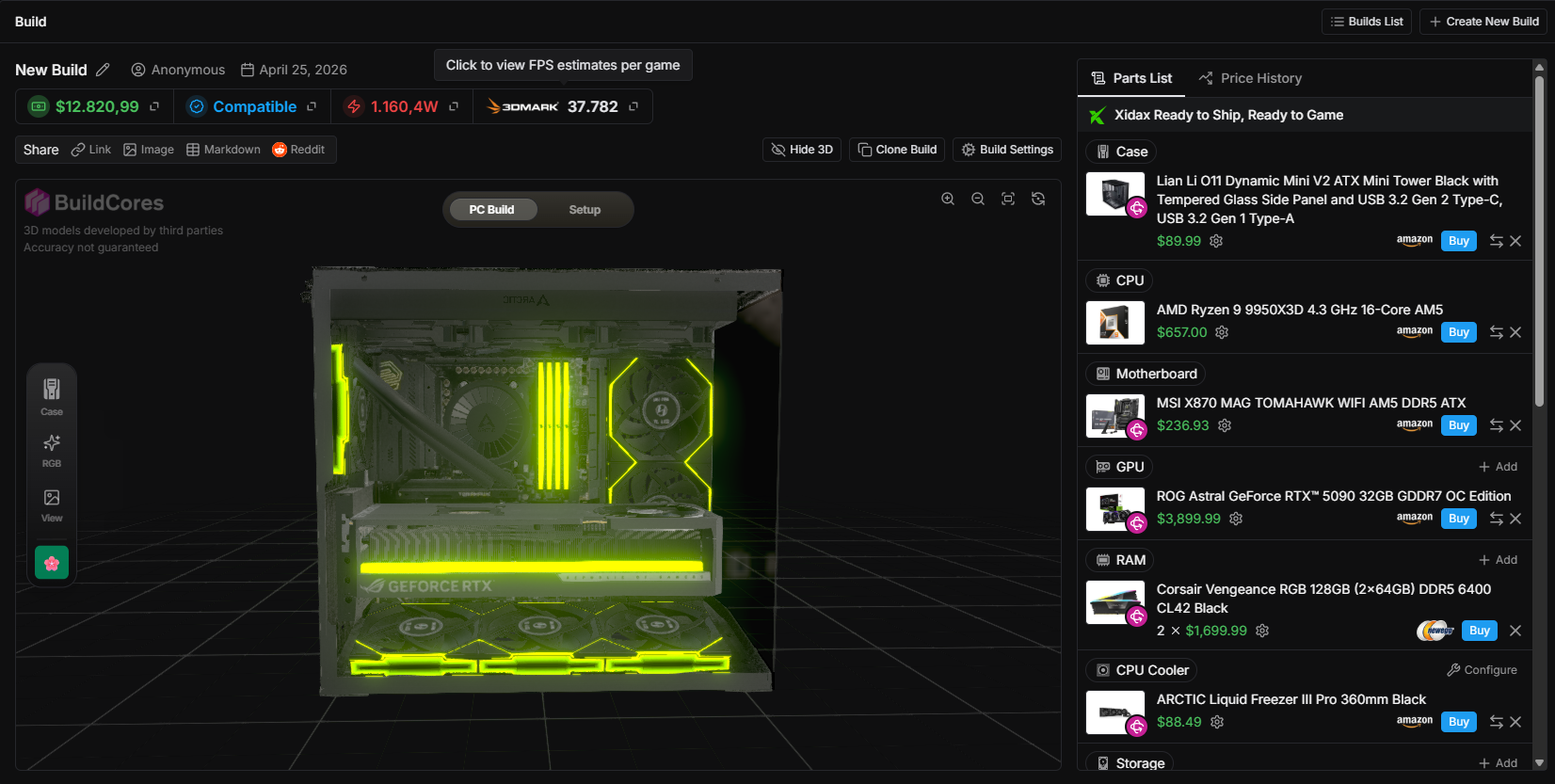Fit the 3D model to view icon
1555x784 pixels.
point(1008,199)
